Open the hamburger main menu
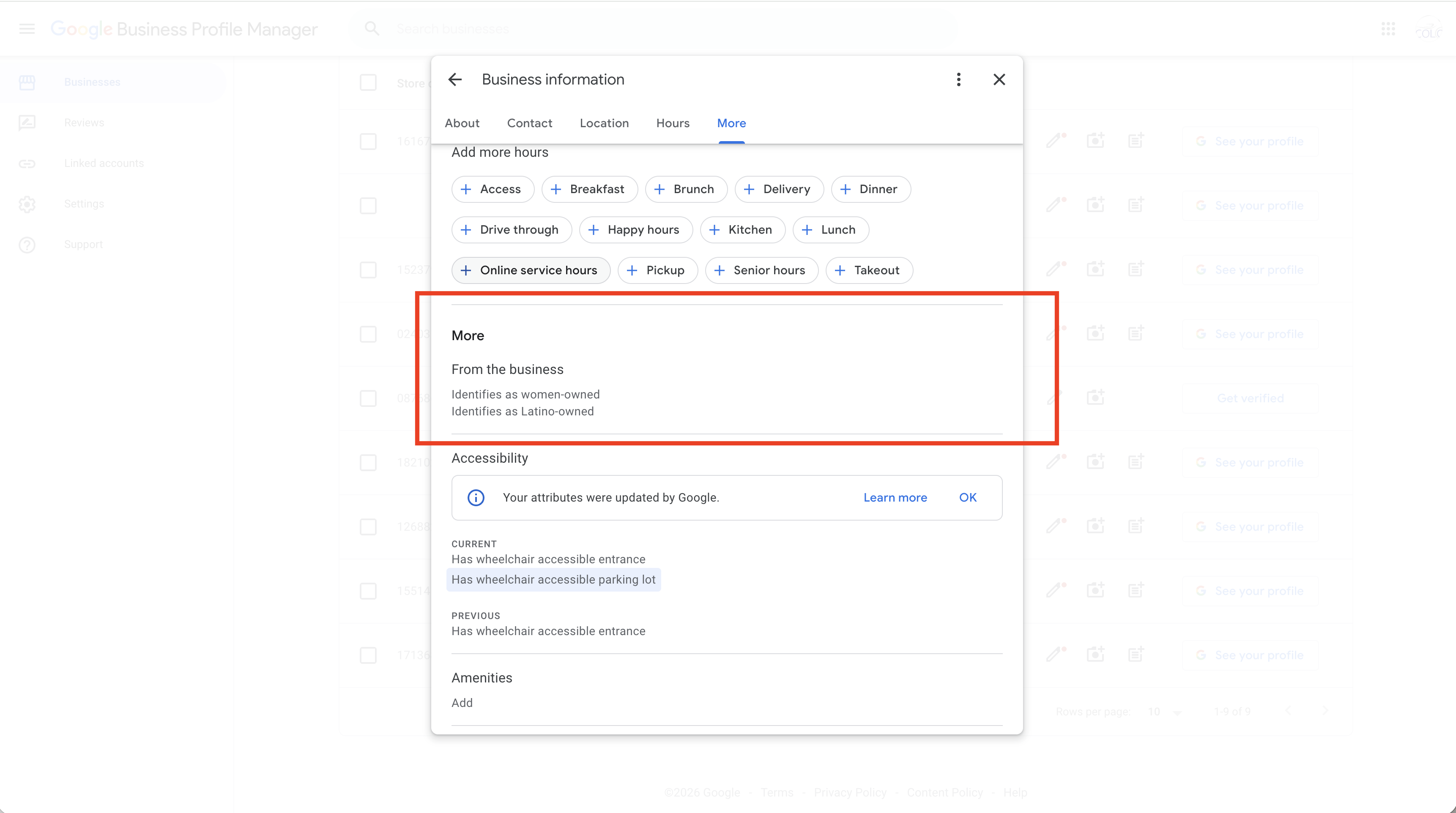This screenshot has width=1456, height=813. pyautogui.click(x=27, y=29)
